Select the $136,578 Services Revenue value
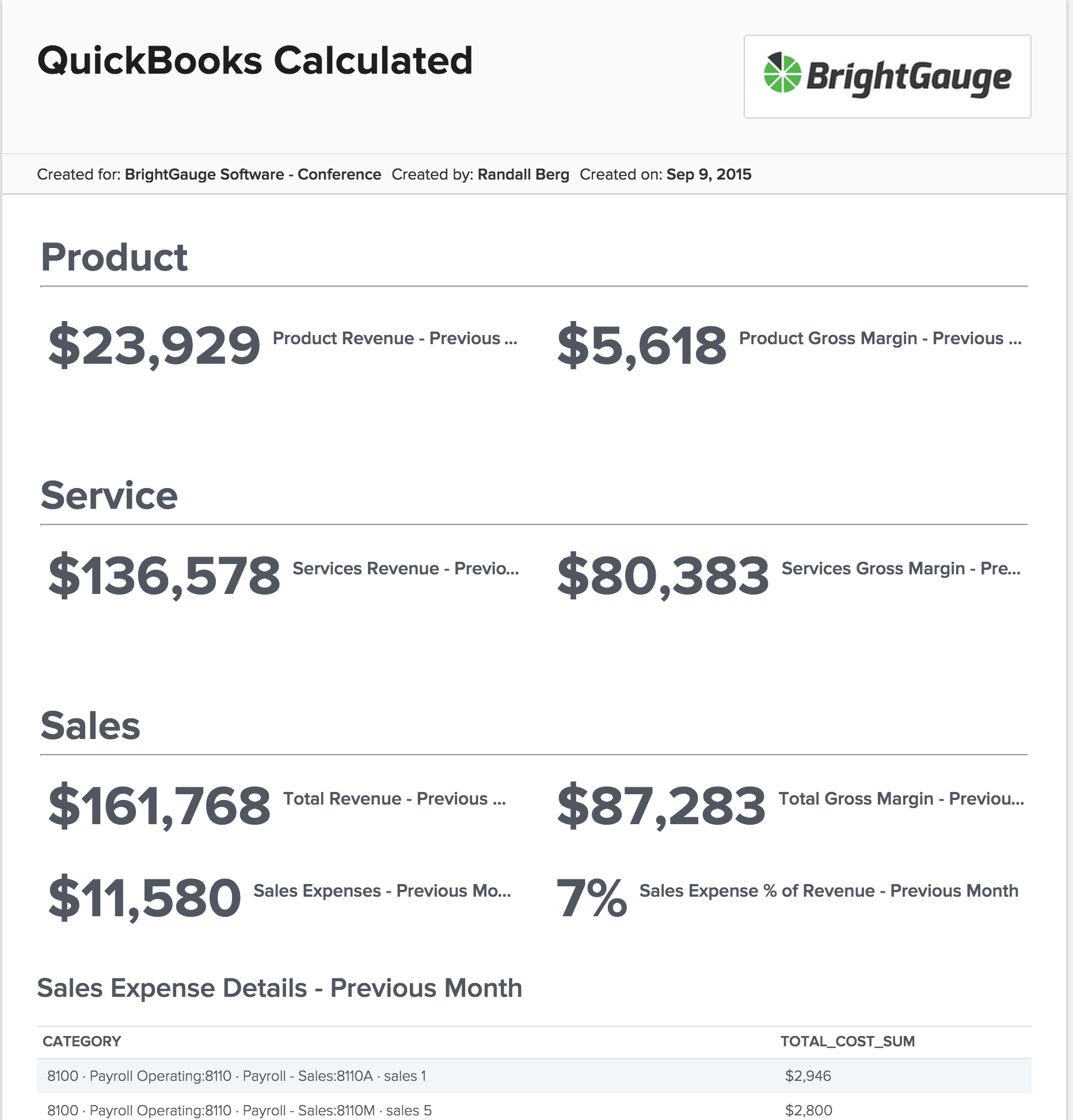Screen dimensions: 1073x1120 tap(165, 576)
